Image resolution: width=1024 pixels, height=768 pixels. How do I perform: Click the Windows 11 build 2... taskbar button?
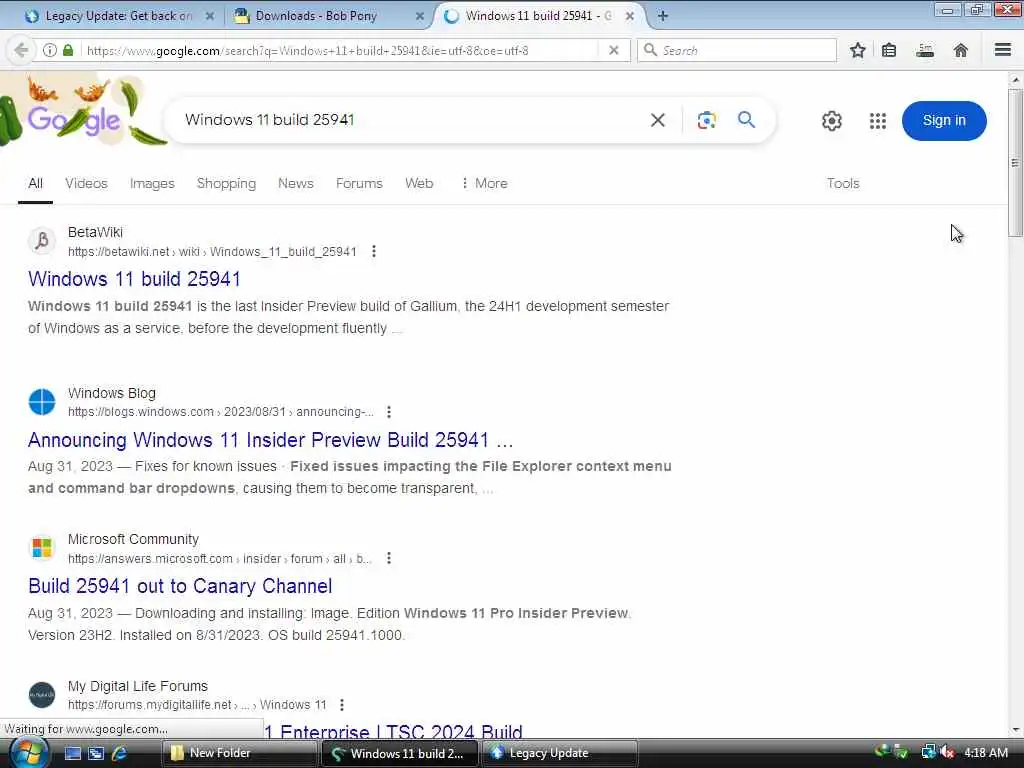(400, 753)
